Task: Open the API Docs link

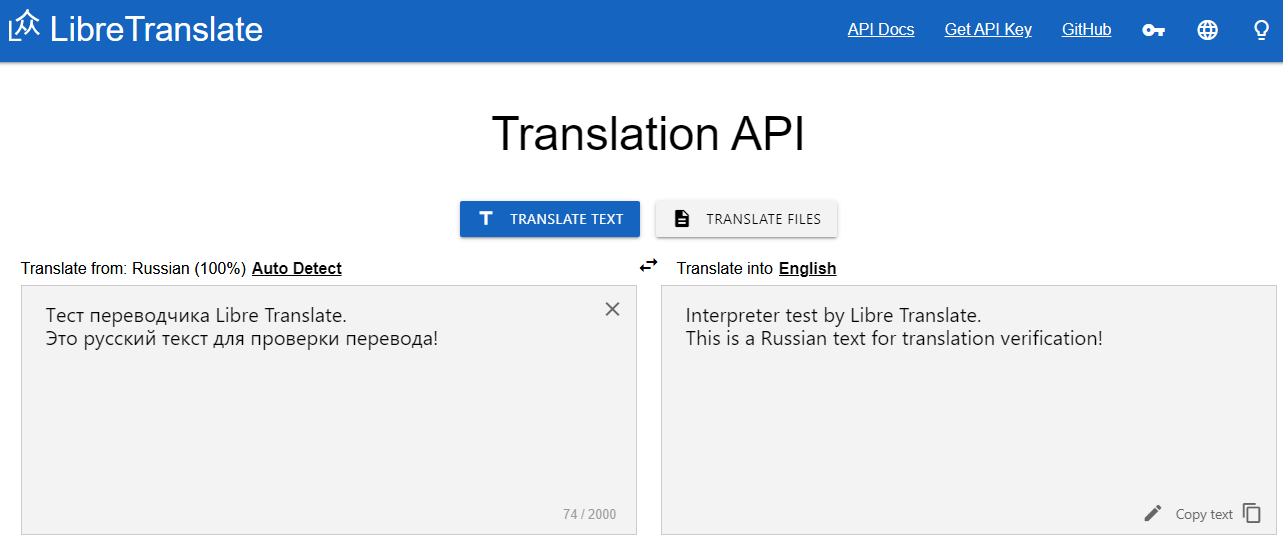Action: click(881, 30)
